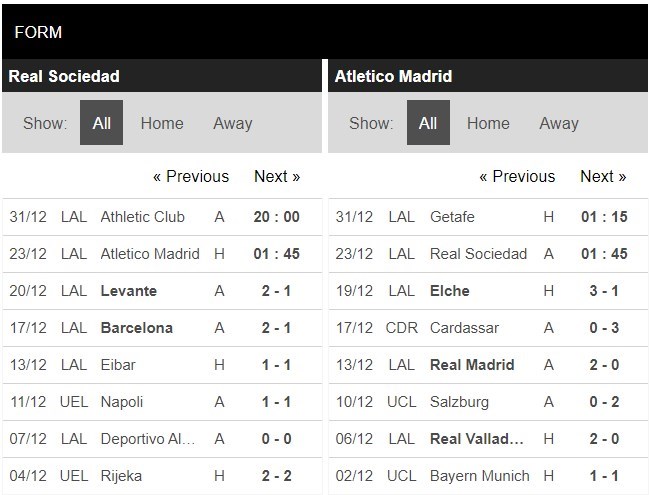This screenshot has width=649, height=495.
Task: Open the Levante match opponent link
Action: (x=129, y=290)
